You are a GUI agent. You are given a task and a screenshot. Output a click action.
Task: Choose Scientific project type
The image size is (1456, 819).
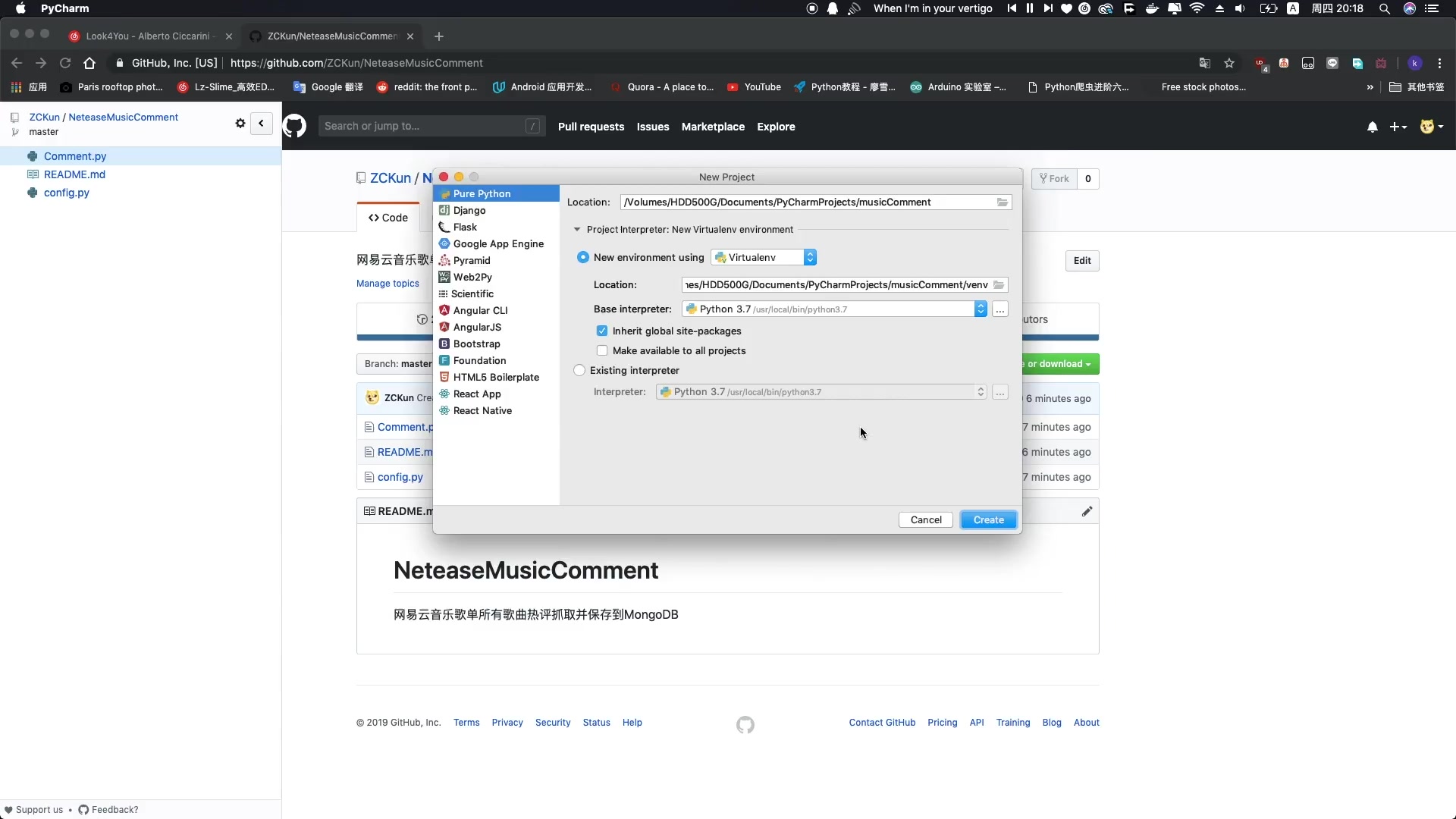[496, 293]
